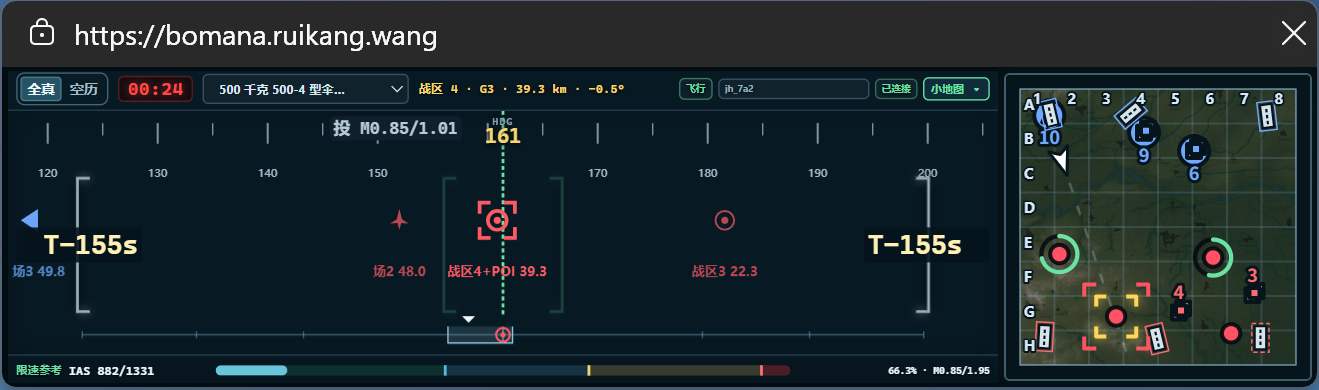The width and height of the screenshot is (1319, 390).
Task: Click the white aircraft arrow on minimap
Action: coord(1062,161)
